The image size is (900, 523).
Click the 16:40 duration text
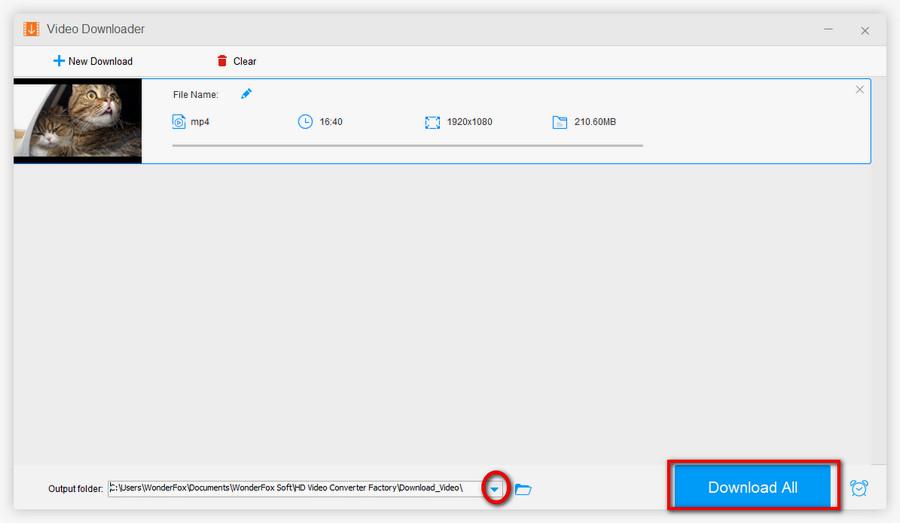coord(331,122)
